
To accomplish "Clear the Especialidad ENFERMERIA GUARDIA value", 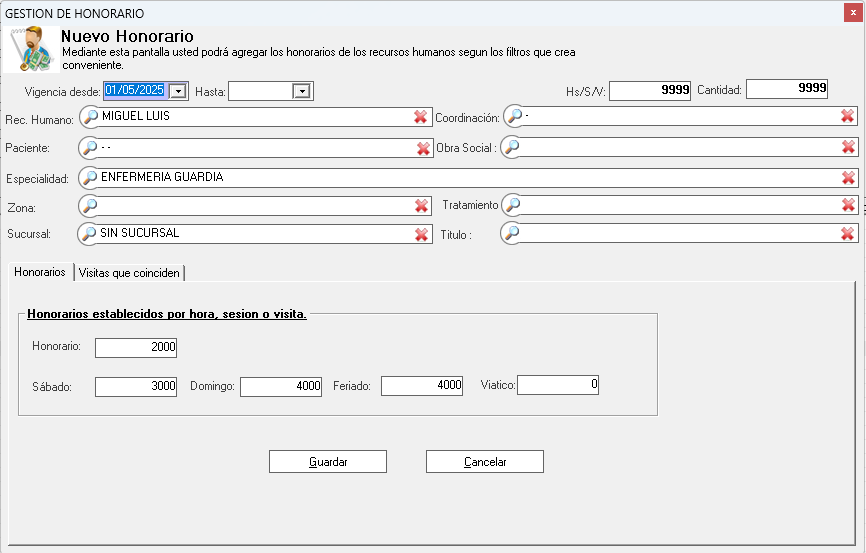I will (848, 178).
